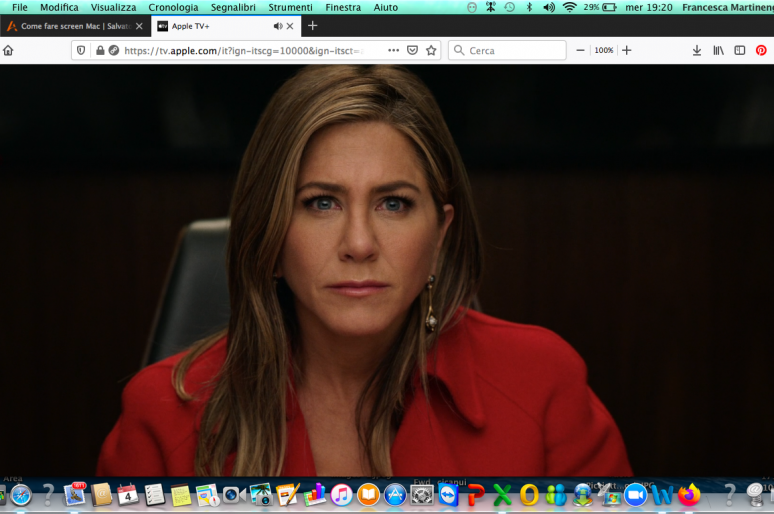Save page to Pocket
The height and width of the screenshot is (514, 774).
[412, 50]
